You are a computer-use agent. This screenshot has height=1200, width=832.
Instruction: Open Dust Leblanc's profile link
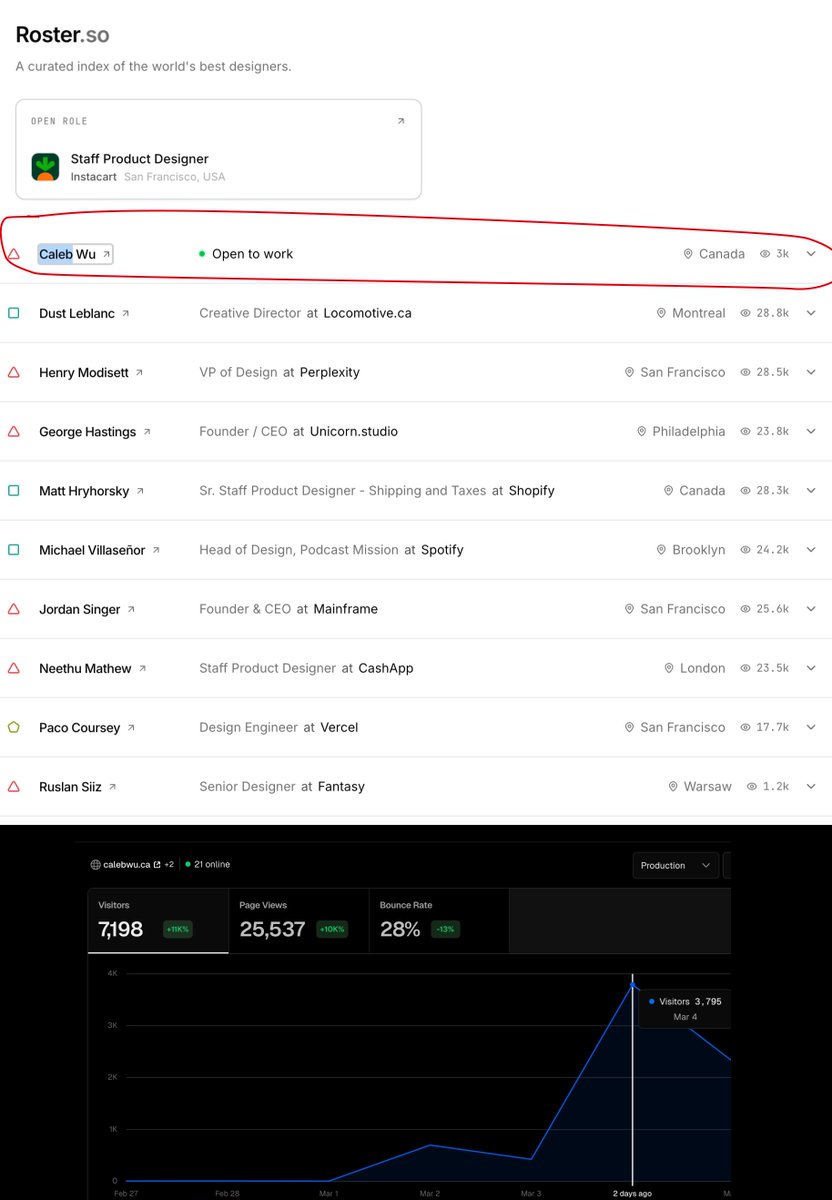[x=84, y=313]
